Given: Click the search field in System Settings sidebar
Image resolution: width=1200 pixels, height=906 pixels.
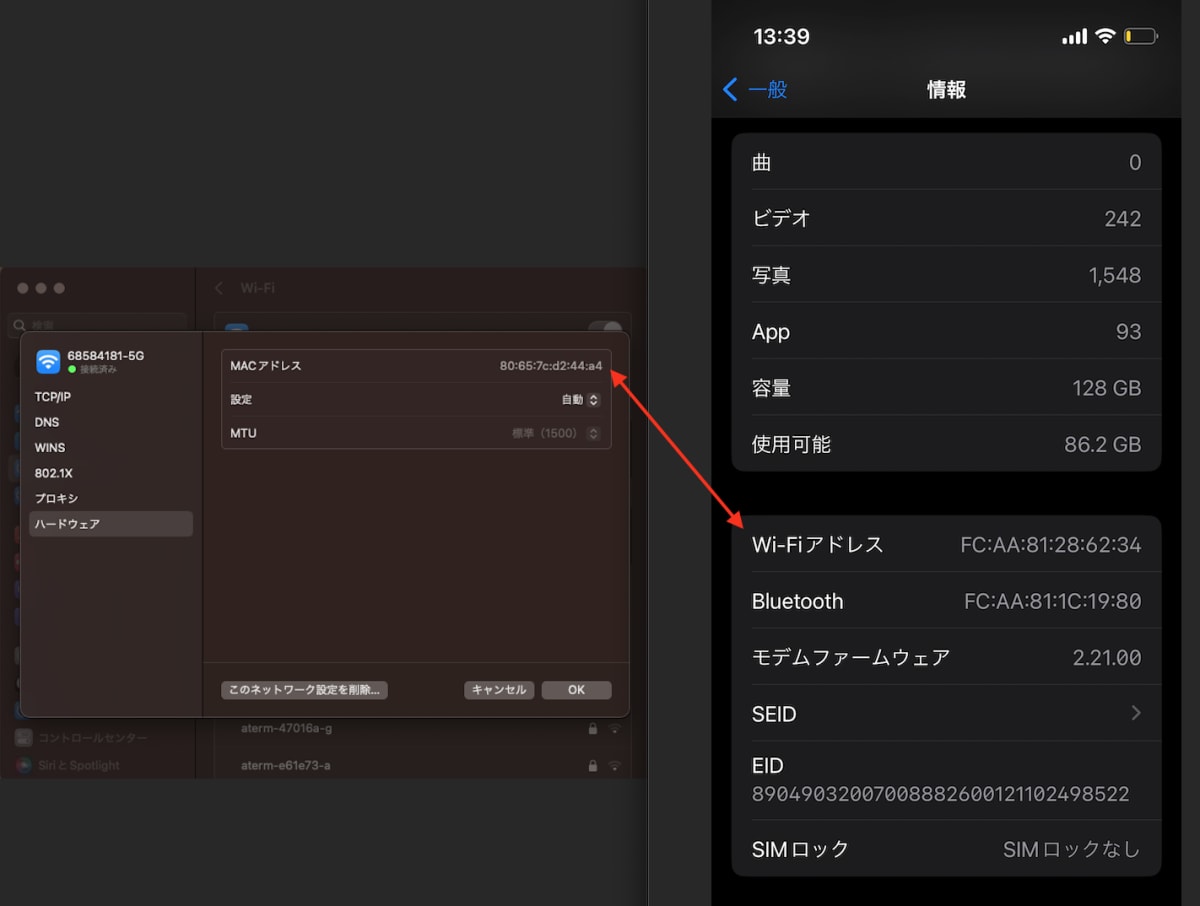Looking at the screenshot, I should pyautogui.click(x=98, y=324).
